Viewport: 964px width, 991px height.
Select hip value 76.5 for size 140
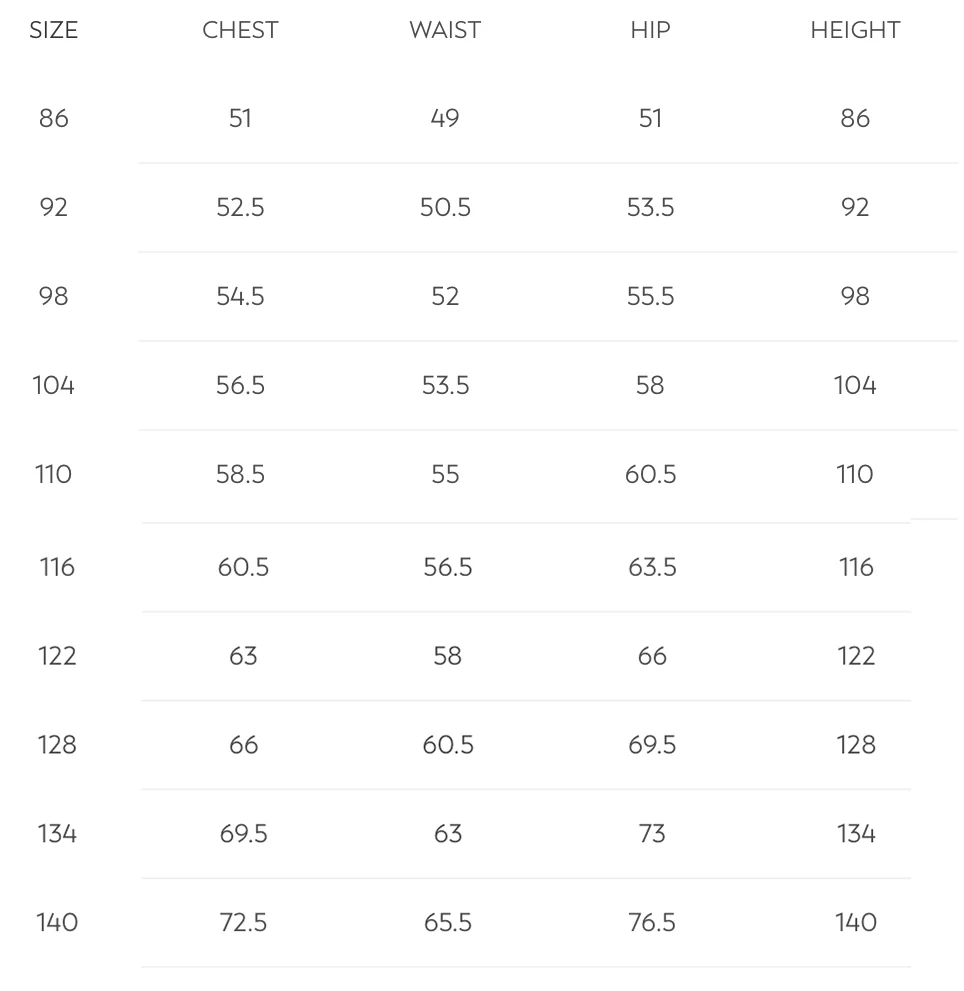652,922
